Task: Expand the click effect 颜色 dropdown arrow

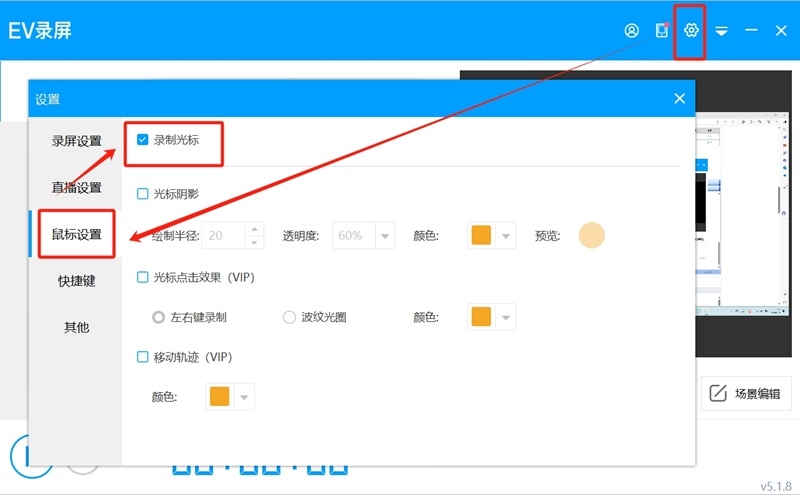Action: 506,317
